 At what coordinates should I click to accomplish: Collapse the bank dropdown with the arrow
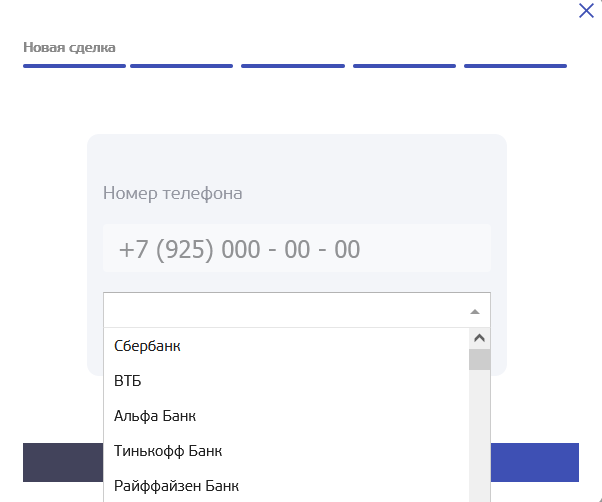point(475,312)
